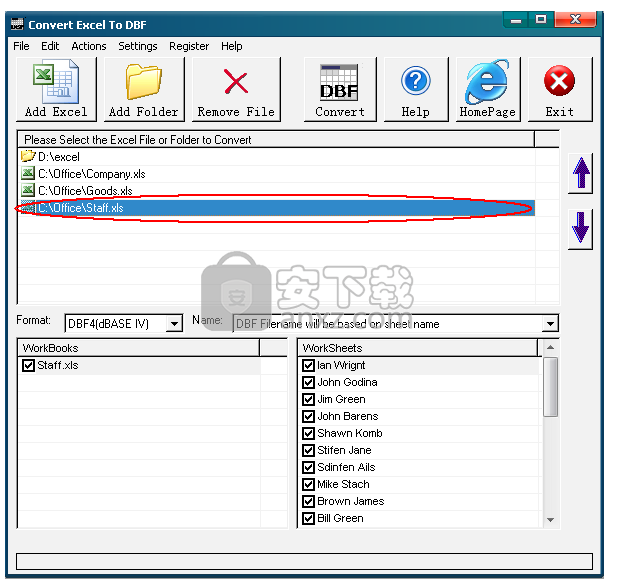618x586 pixels.
Task: Click the WorkSheets scrollbar up arrow
Action: (x=551, y=347)
